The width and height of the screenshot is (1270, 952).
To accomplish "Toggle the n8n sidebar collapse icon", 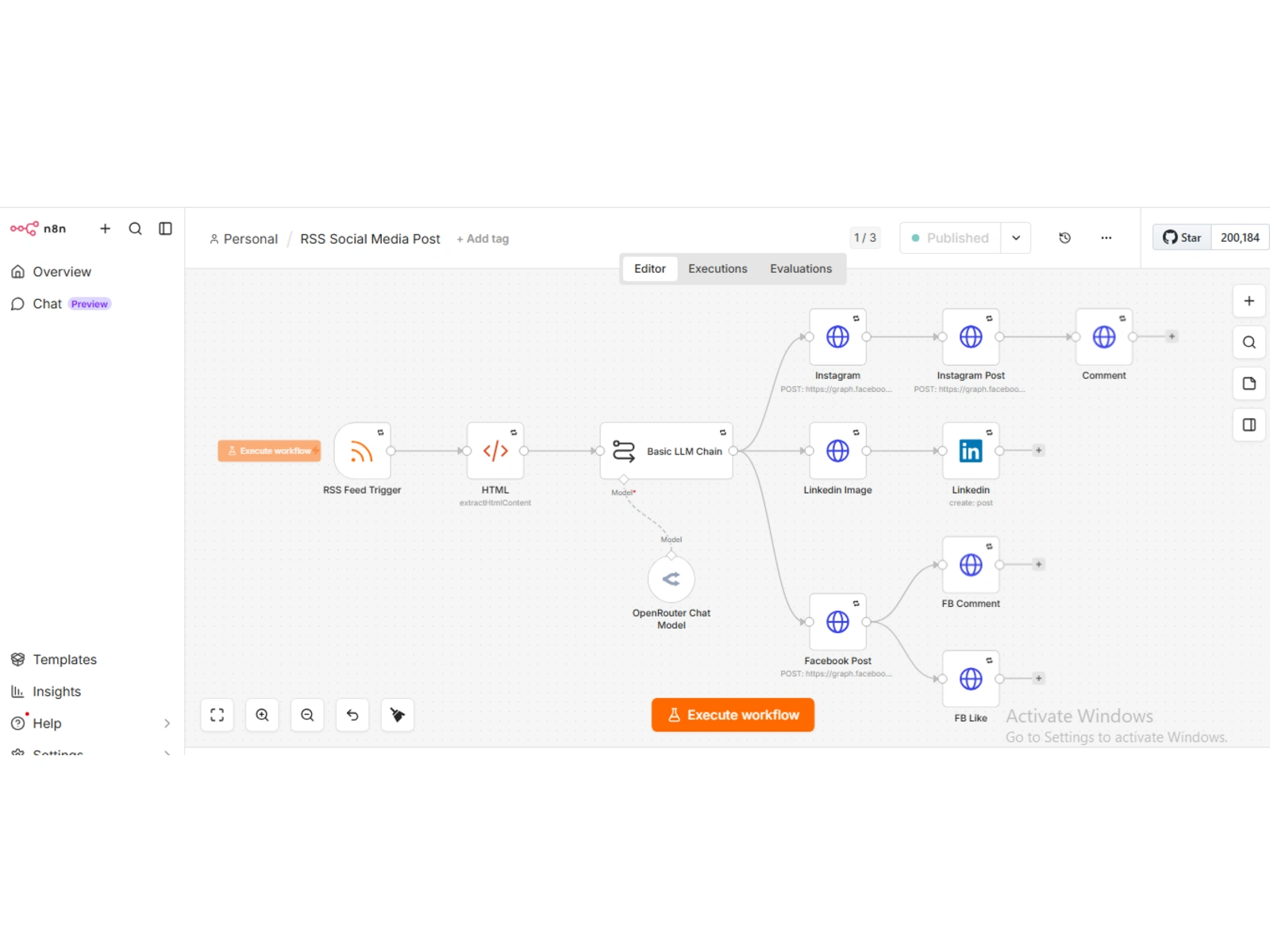I will 165,228.
